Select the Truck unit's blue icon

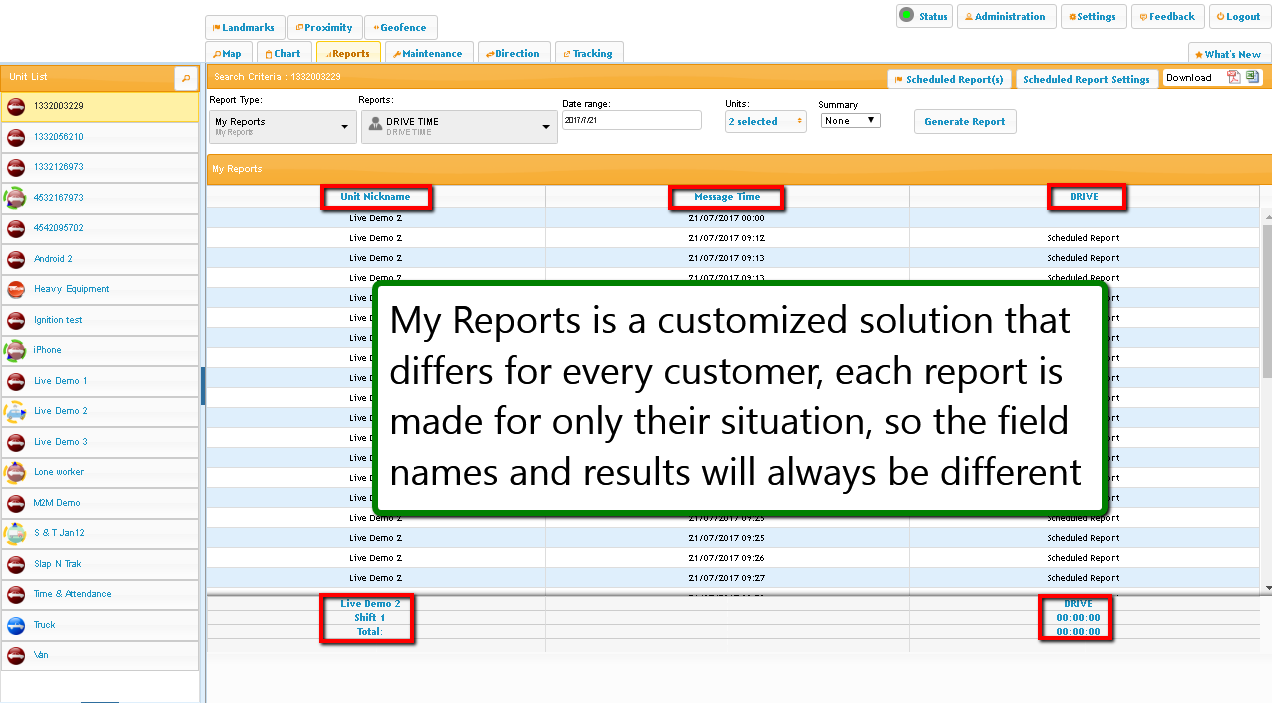pos(16,625)
